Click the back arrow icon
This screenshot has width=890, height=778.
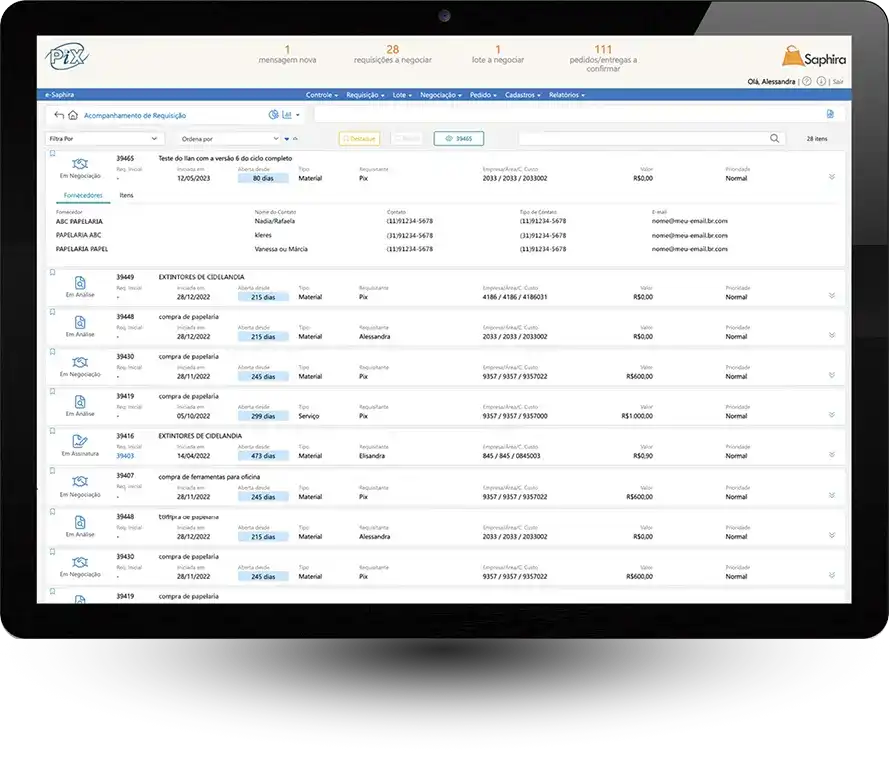point(59,115)
